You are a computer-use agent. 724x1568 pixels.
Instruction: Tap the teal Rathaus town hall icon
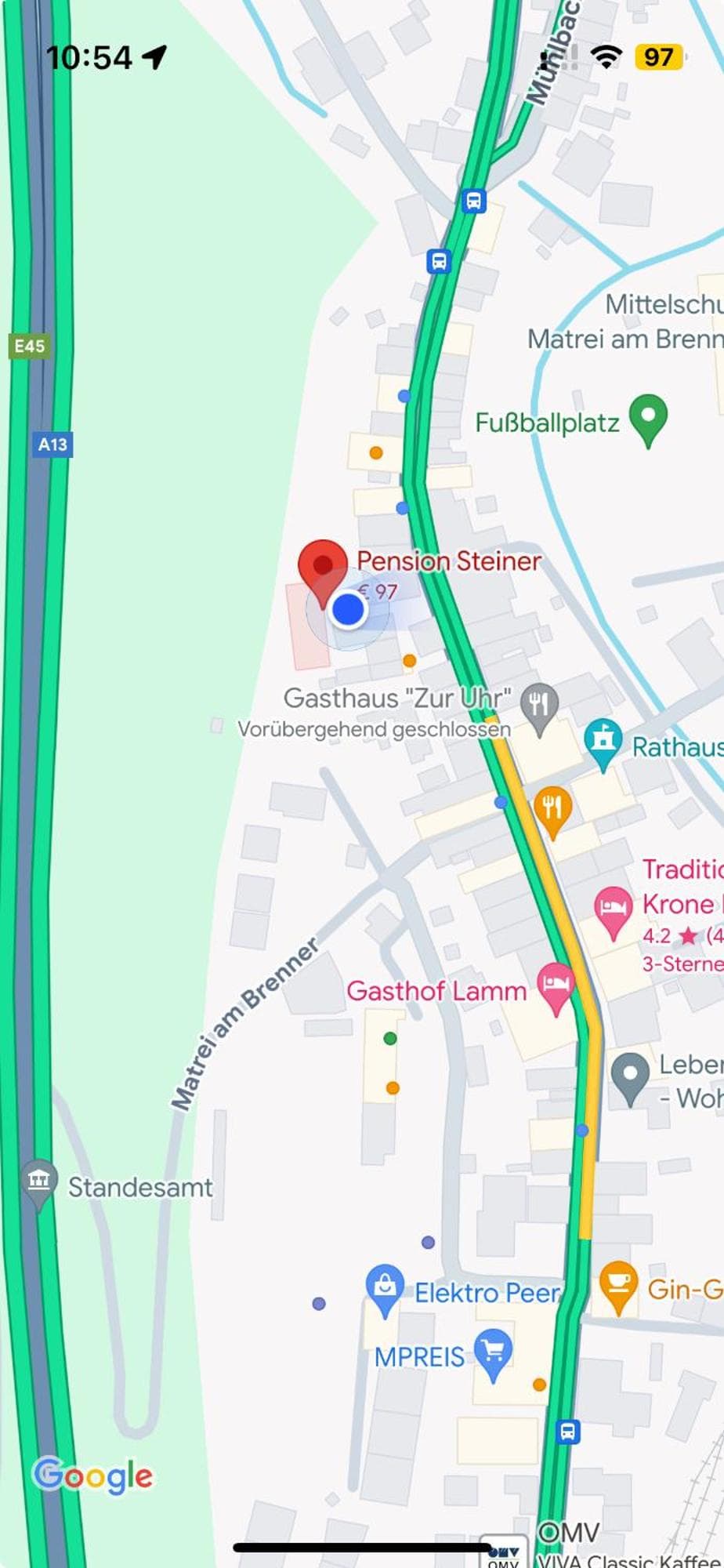pos(603,744)
